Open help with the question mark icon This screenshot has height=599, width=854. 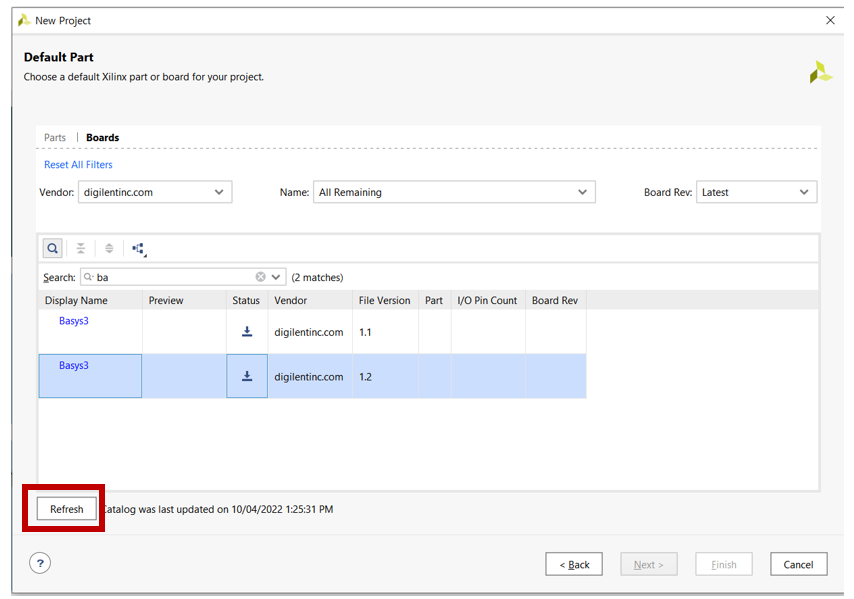pyautogui.click(x=40, y=563)
